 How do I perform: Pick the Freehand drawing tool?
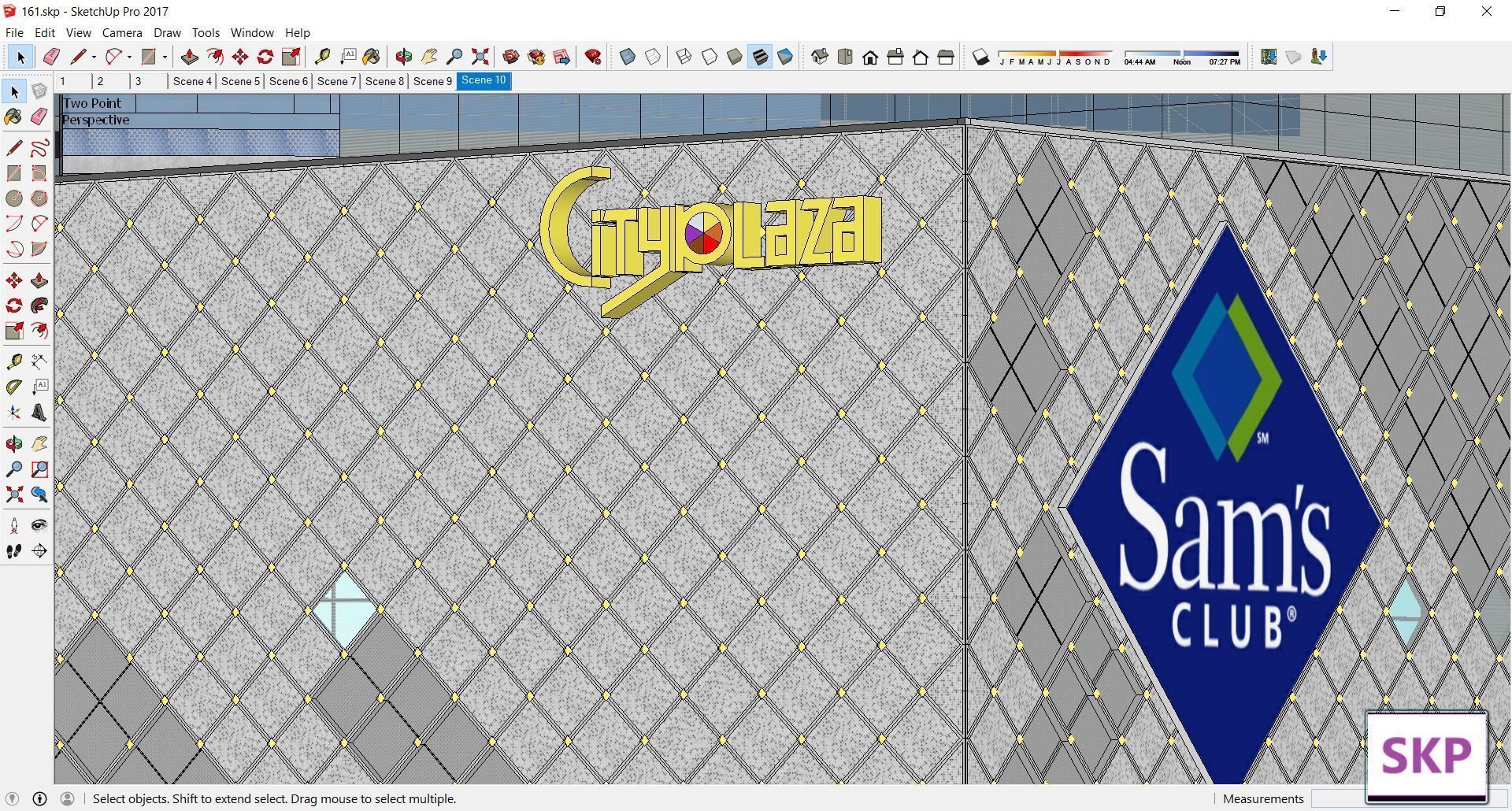click(39, 148)
